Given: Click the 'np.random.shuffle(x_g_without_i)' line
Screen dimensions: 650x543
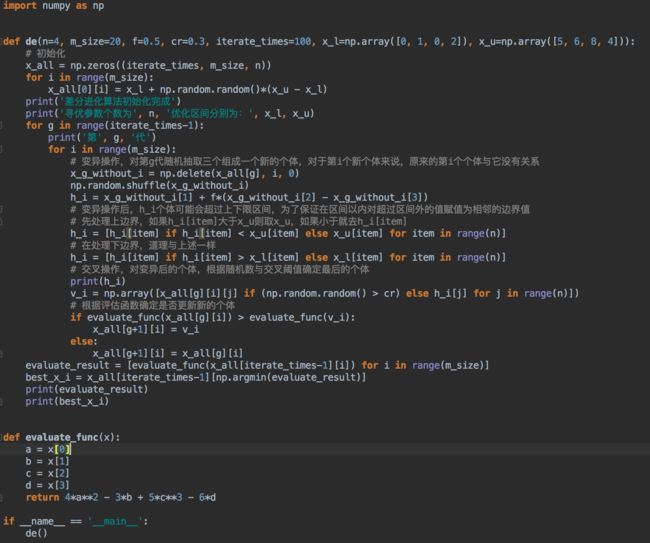Looking at the screenshot, I should (x=160, y=186).
